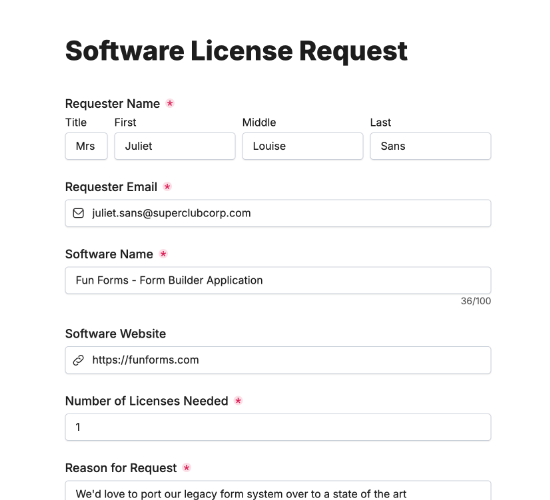550x500 pixels.
Task: Focus the Requester Email input field
Action: point(278,213)
